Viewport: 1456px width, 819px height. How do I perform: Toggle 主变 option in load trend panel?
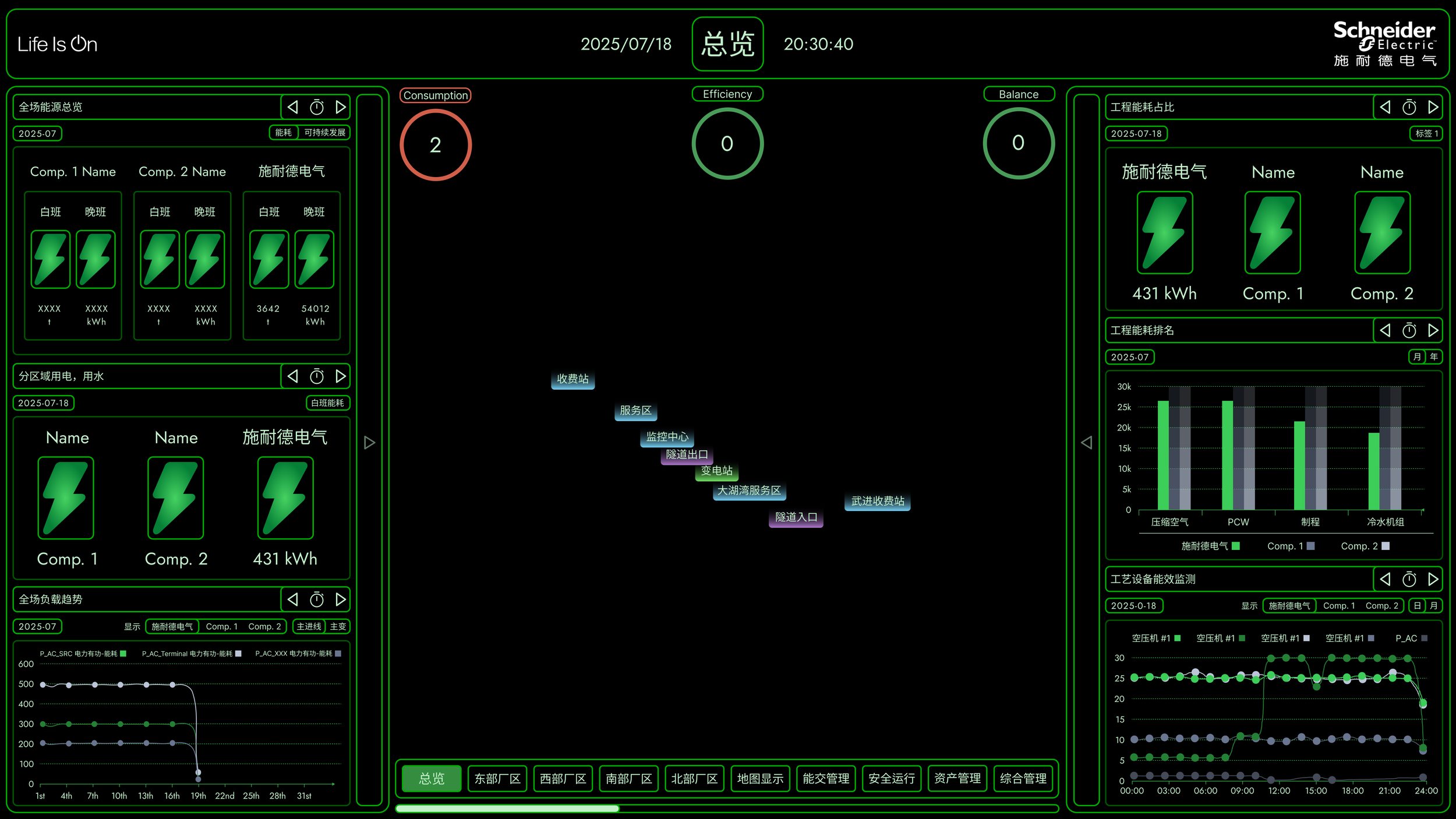pos(338,626)
